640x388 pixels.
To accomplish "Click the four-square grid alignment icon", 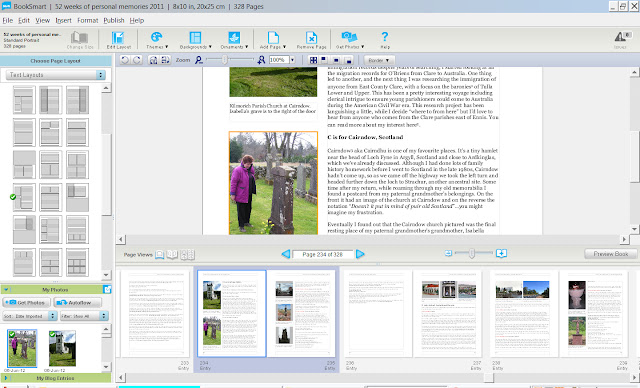I will [313, 60].
